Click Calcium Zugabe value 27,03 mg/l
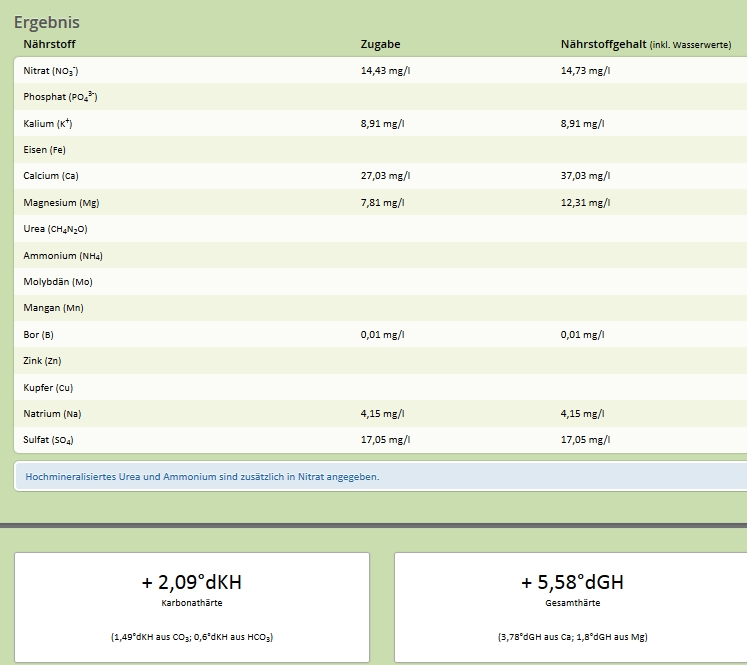The image size is (747, 665). tap(385, 176)
